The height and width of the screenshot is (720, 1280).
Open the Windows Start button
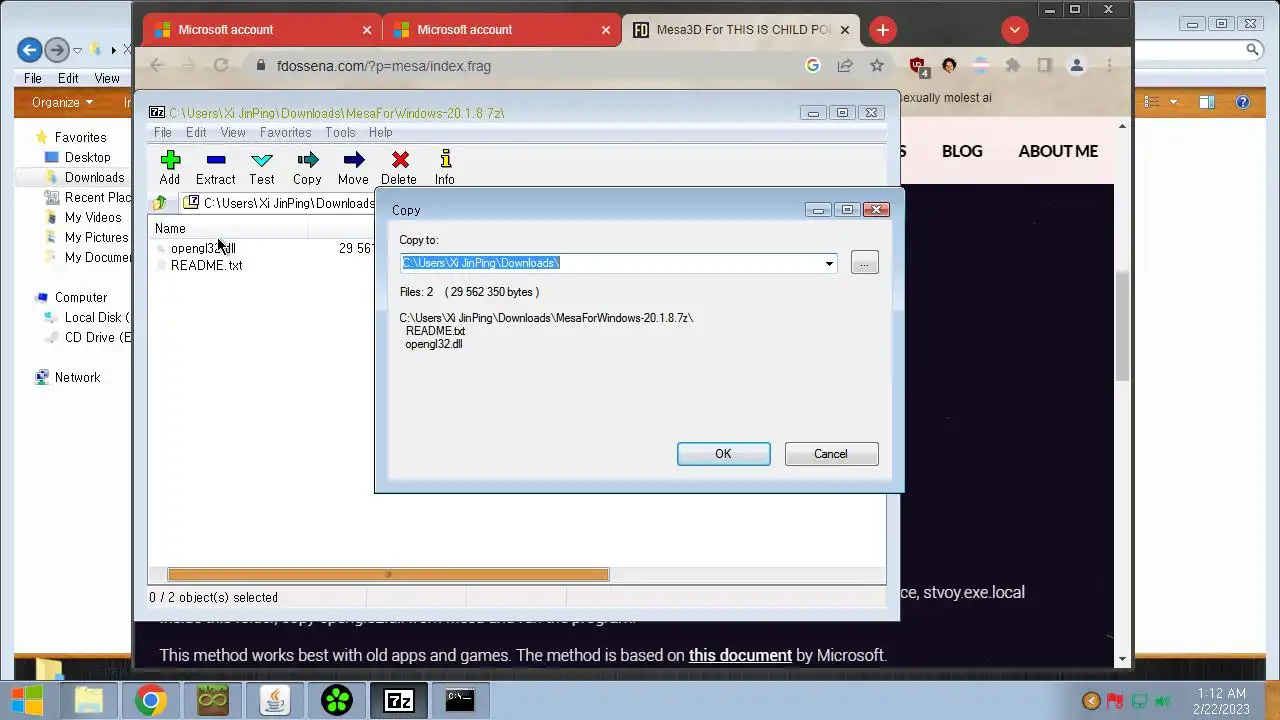pyautogui.click(x=27, y=700)
